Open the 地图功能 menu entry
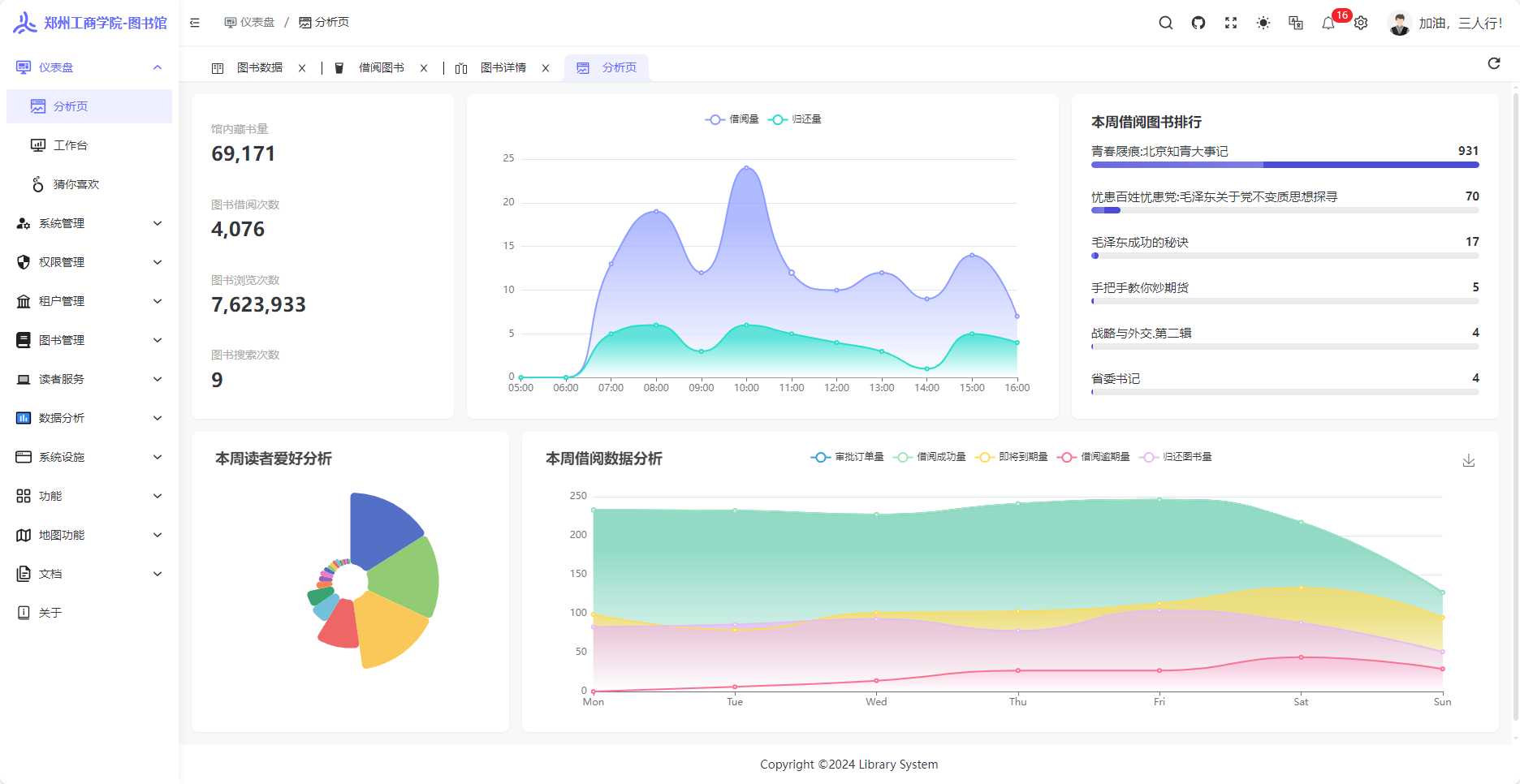Screen dimensions: 1520x784 tap(89, 535)
